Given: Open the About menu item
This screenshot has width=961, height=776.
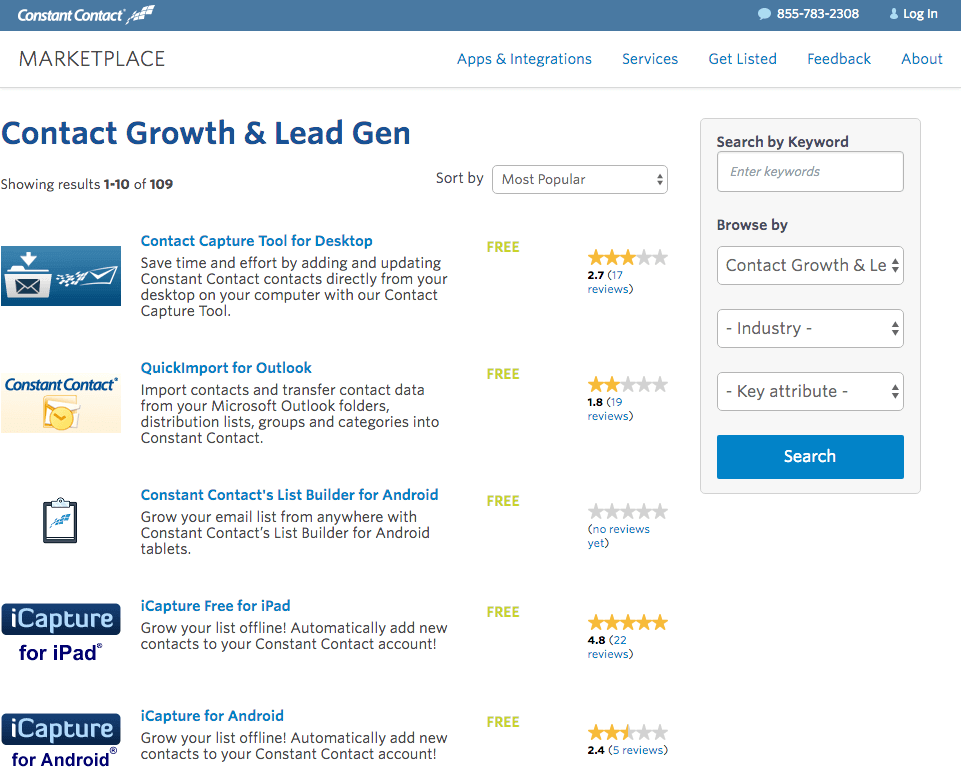Looking at the screenshot, I should coord(922,59).
